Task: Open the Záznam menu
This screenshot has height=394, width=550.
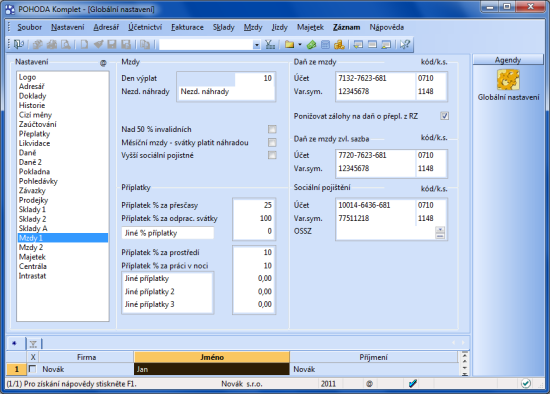Action: pos(347,27)
